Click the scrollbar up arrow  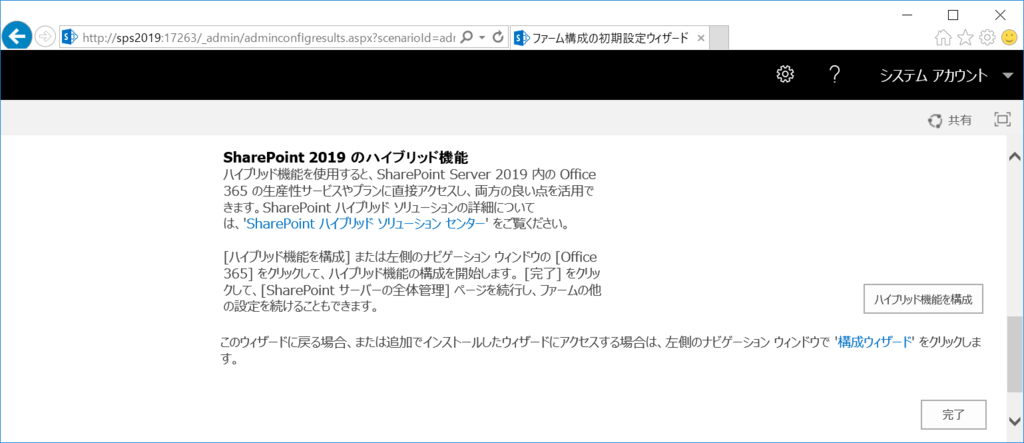(x=1015, y=156)
